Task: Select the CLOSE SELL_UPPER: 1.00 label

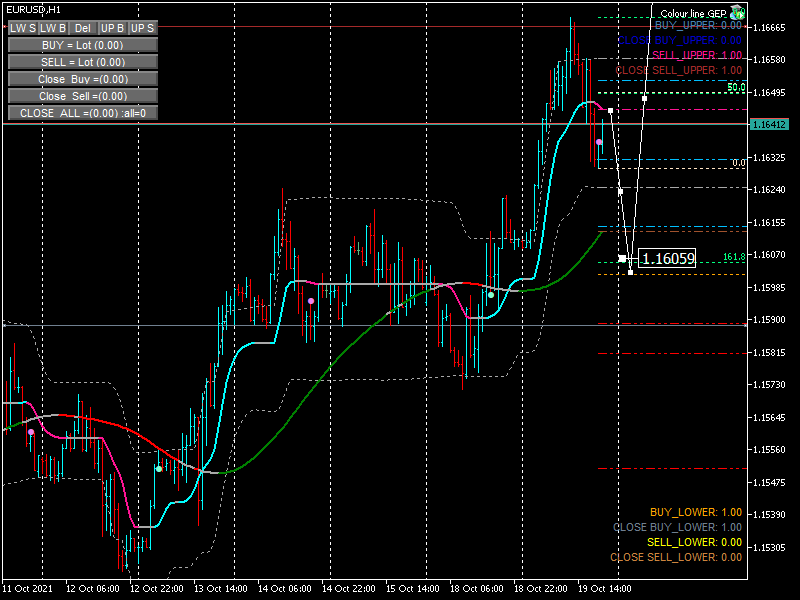Action: 679,70
